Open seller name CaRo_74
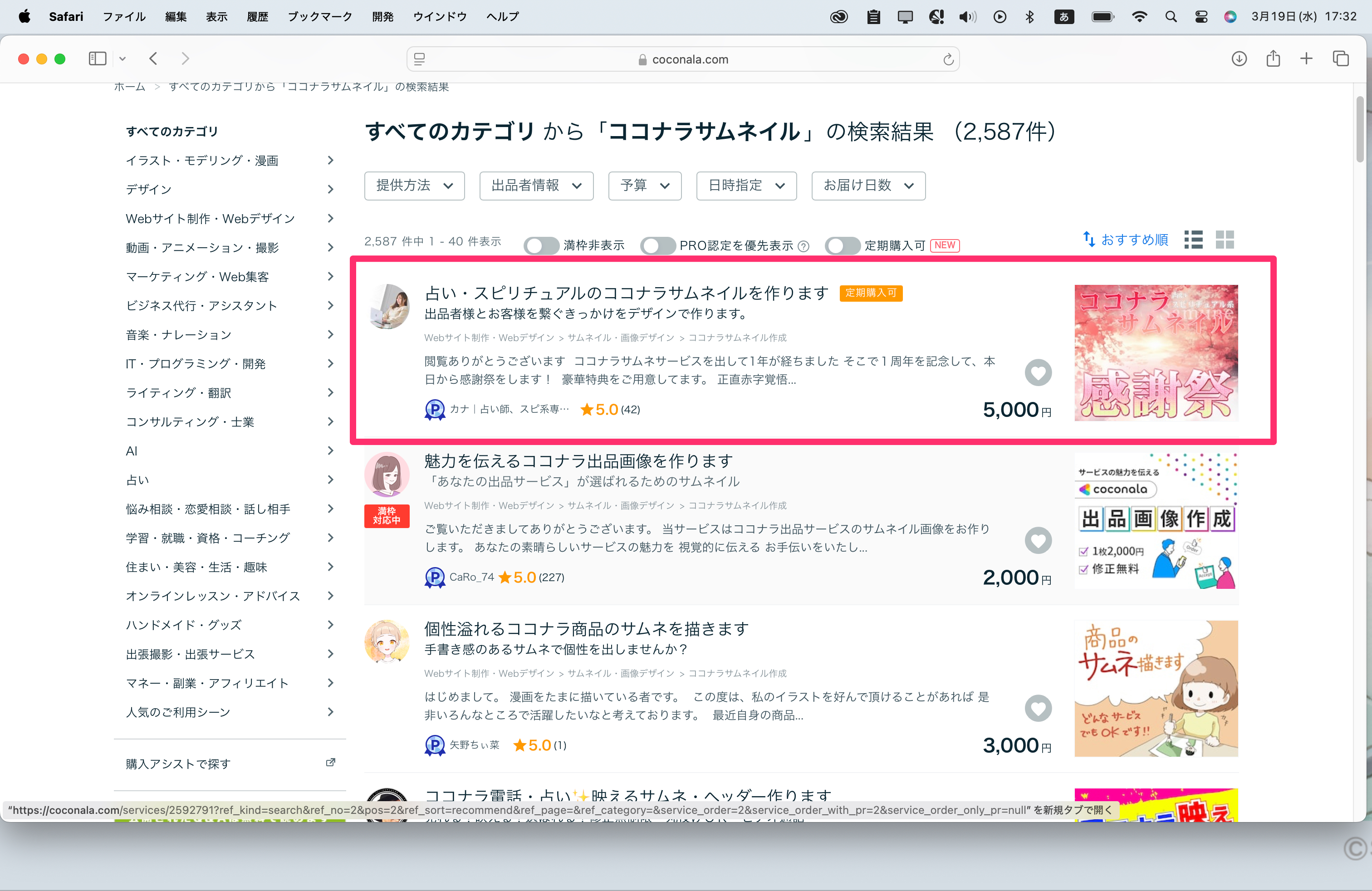This screenshot has height=891, width=1372. 471,578
